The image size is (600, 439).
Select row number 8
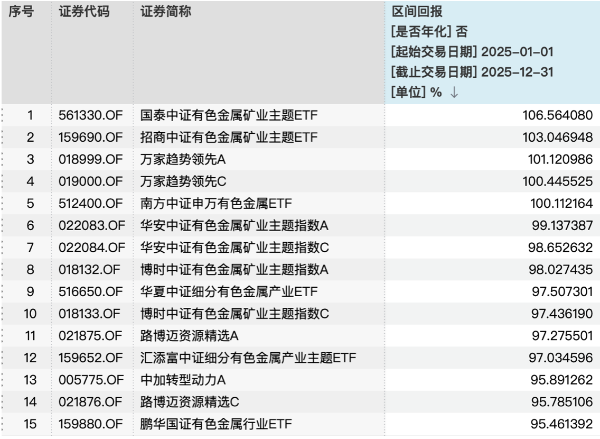point(30,270)
